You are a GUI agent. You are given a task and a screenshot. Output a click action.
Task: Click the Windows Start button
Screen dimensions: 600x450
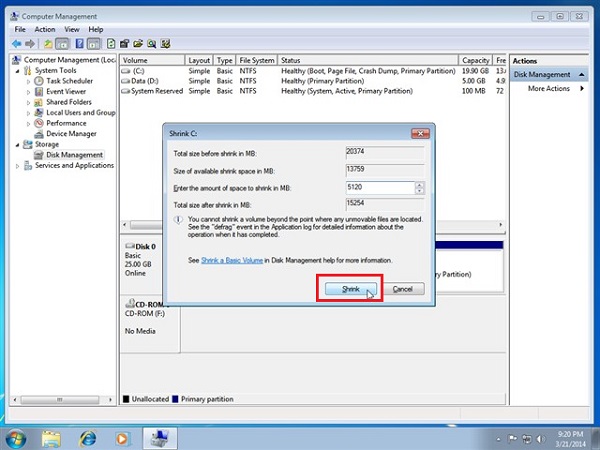tap(17, 438)
